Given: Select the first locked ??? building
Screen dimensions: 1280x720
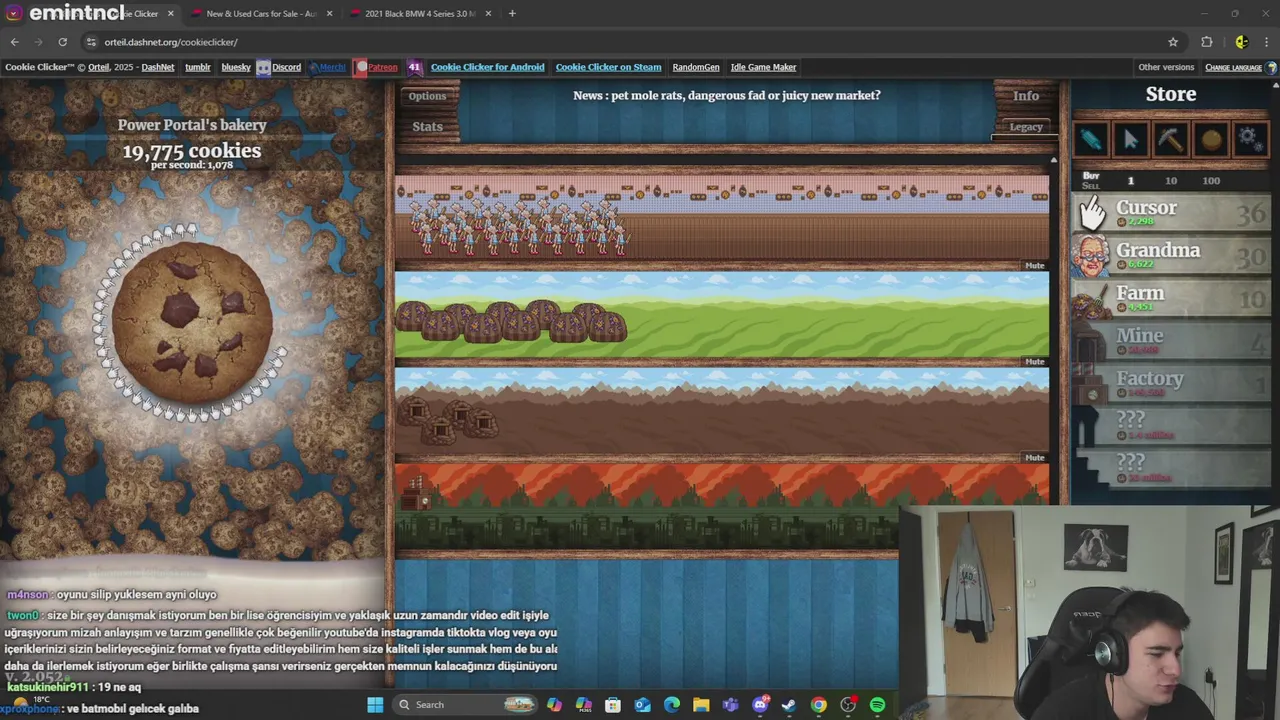Looking at the screenshot, I should point(1171,426).
